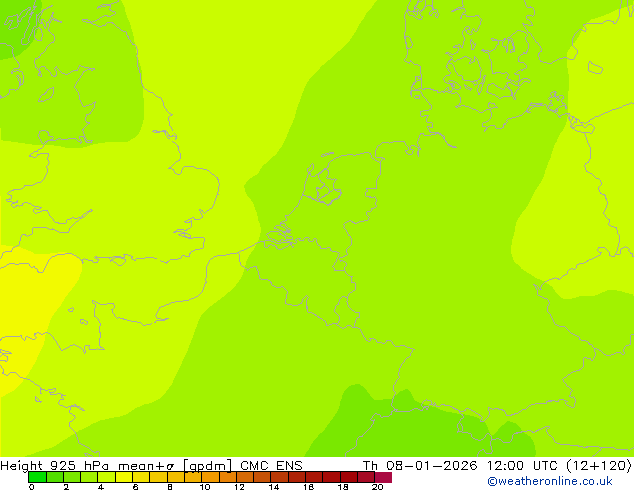Click the '12:00 UTC' time label
The width and height of the screenshot is (634, 490).
[522, 466]
